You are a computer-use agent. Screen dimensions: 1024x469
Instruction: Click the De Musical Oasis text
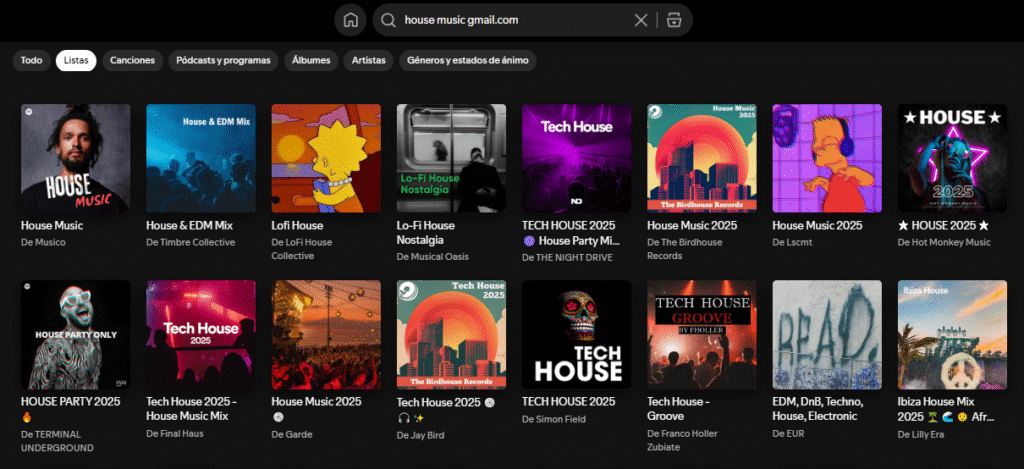[x=433, y=257]
